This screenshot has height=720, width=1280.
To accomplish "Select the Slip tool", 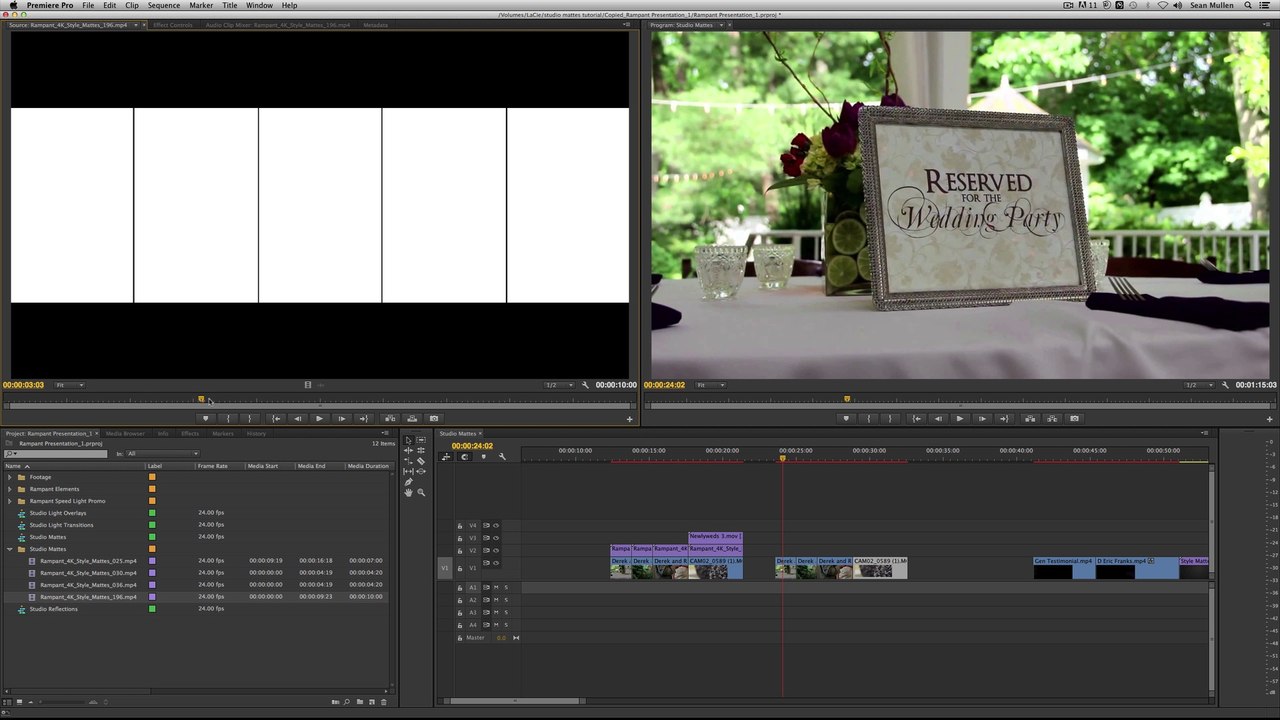I will coord(408,471).
